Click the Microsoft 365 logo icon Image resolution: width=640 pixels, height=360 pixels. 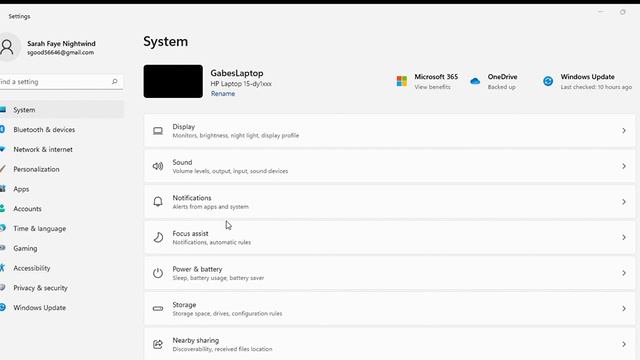coord(402,81)
